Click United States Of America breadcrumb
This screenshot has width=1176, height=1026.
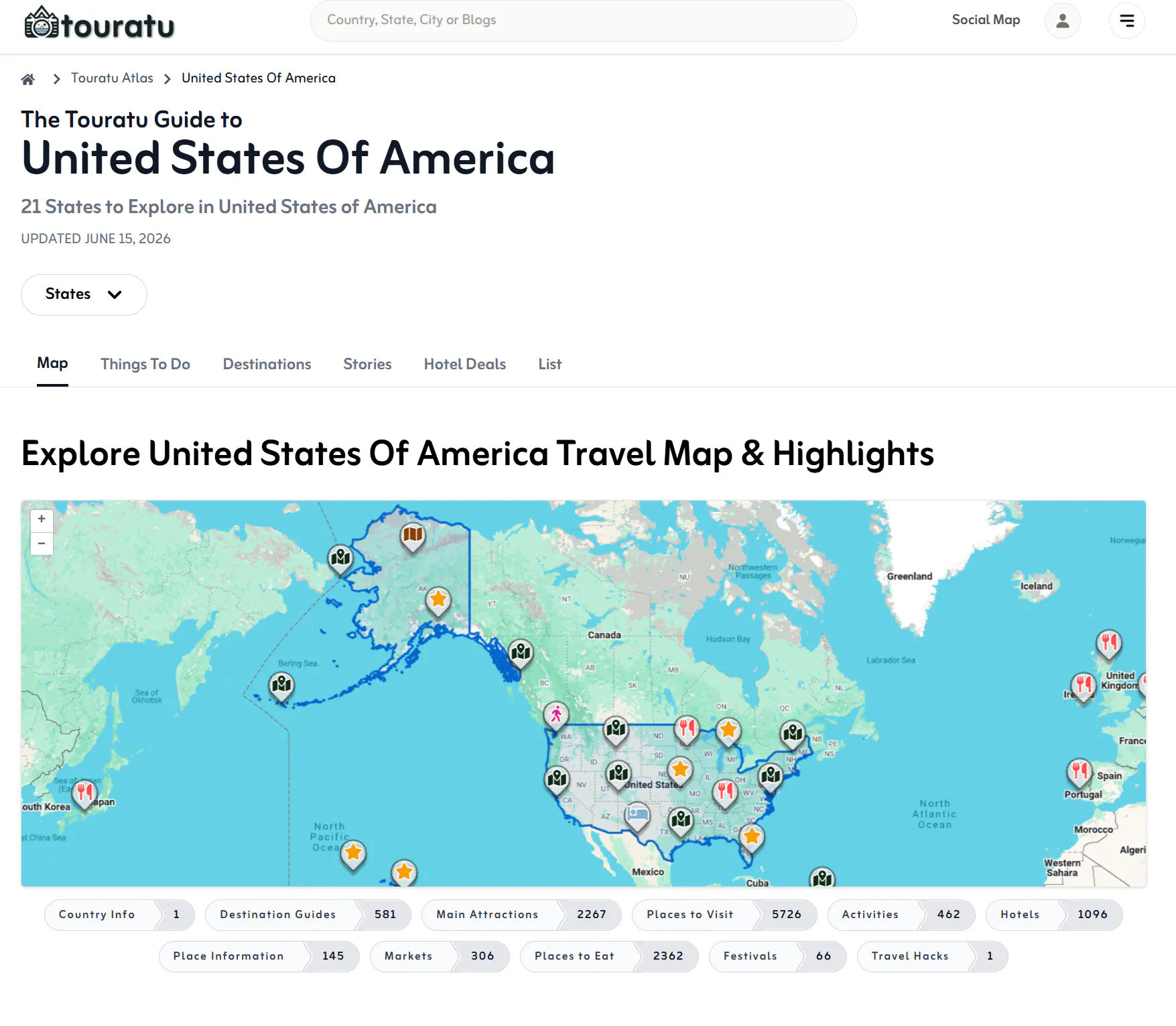(259, 78)
